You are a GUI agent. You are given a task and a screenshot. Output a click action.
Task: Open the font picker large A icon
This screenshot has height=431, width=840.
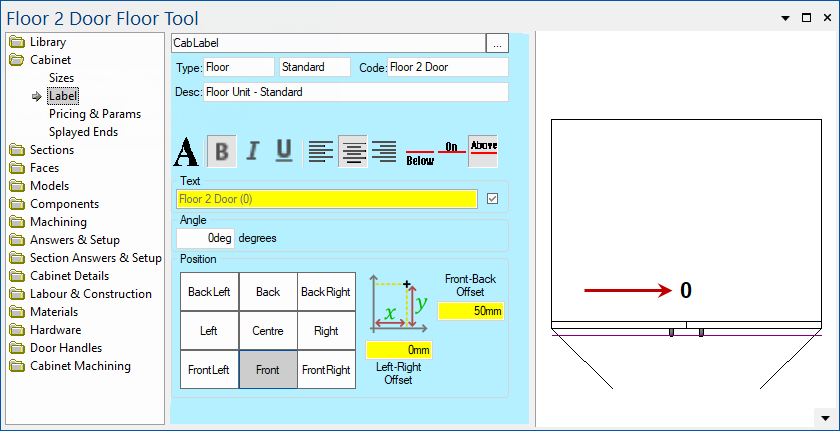tap(186, 152)
